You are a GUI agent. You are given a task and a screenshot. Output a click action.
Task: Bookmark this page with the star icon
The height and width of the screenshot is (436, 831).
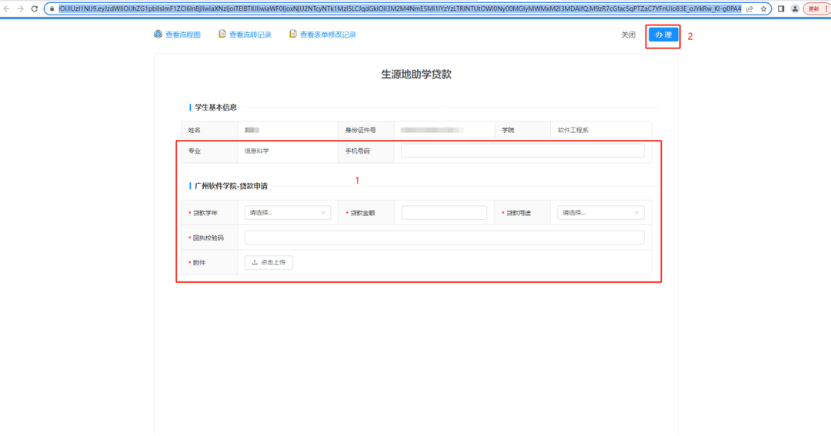(x=764, y=8)
